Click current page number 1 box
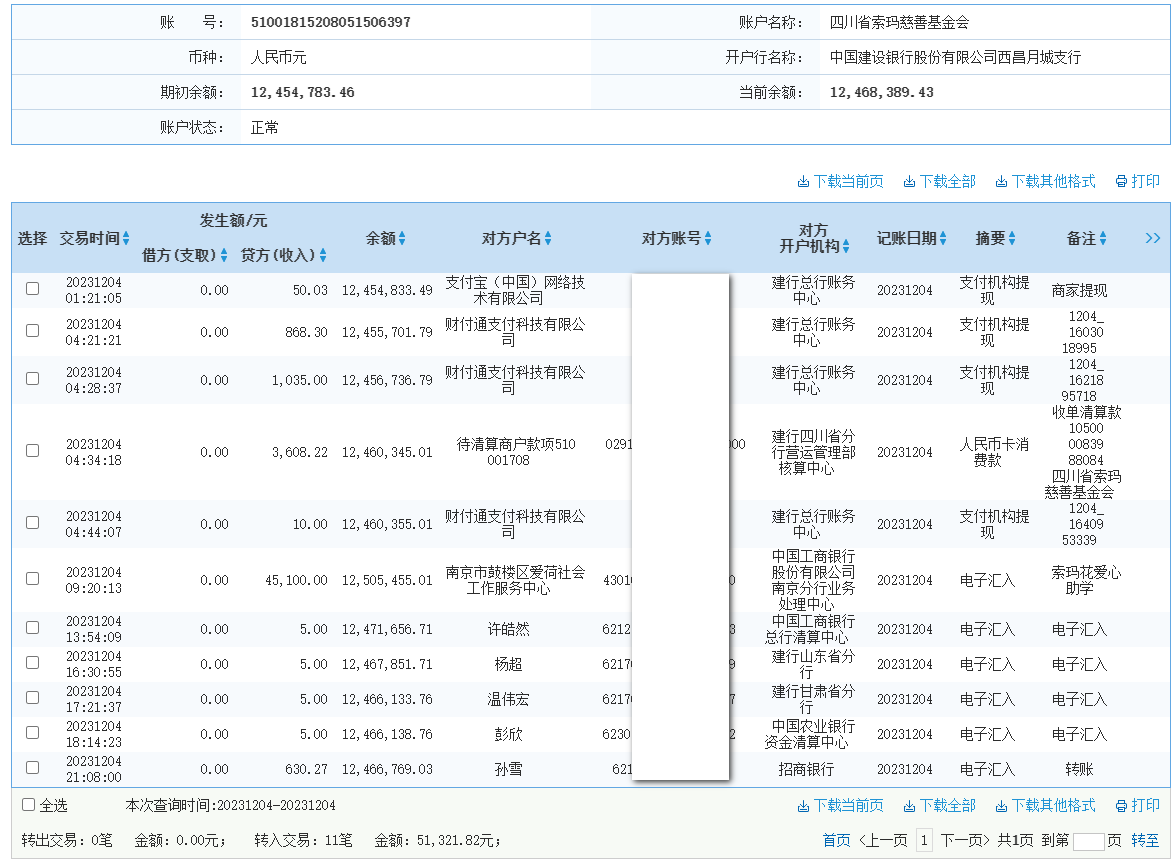This screenshot has width=1174, height=861. (925, 840)
